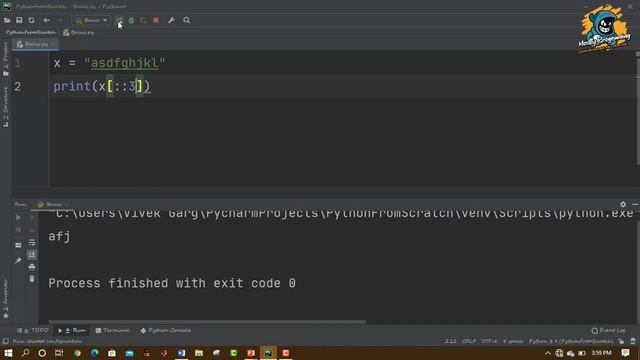Click the Back navigation arrow

[47, 20]
